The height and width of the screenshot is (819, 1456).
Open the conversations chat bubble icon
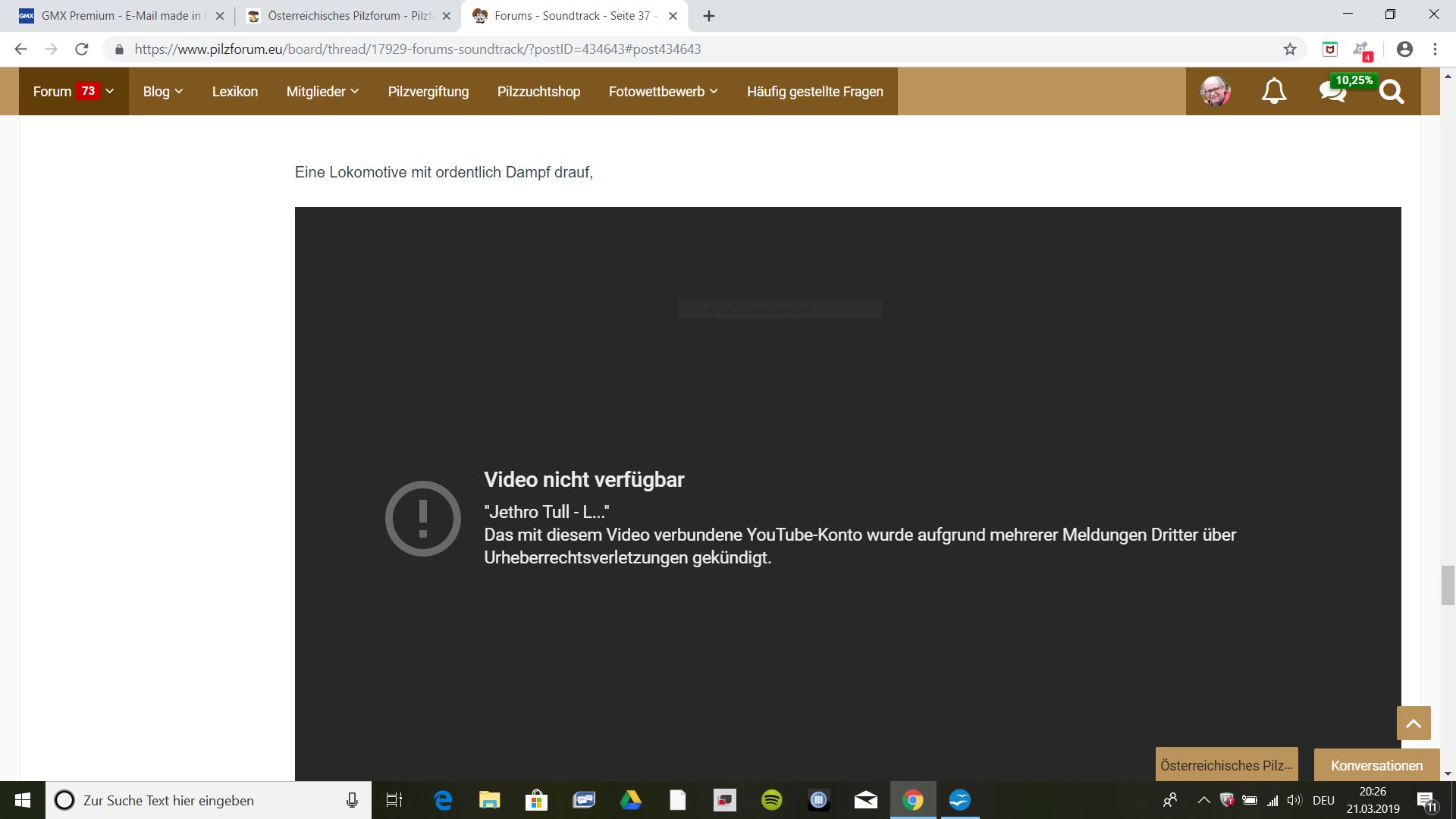[1332, 92]
